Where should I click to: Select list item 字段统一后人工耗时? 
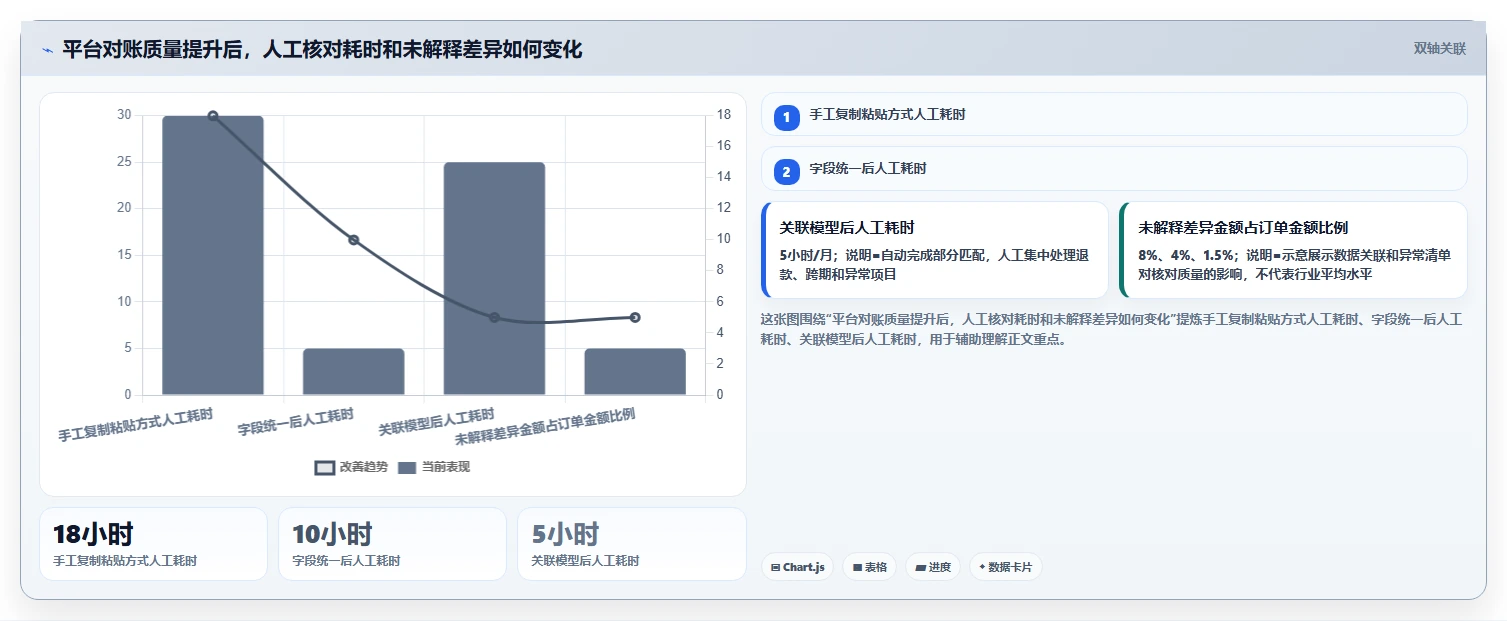point(1114,168)
